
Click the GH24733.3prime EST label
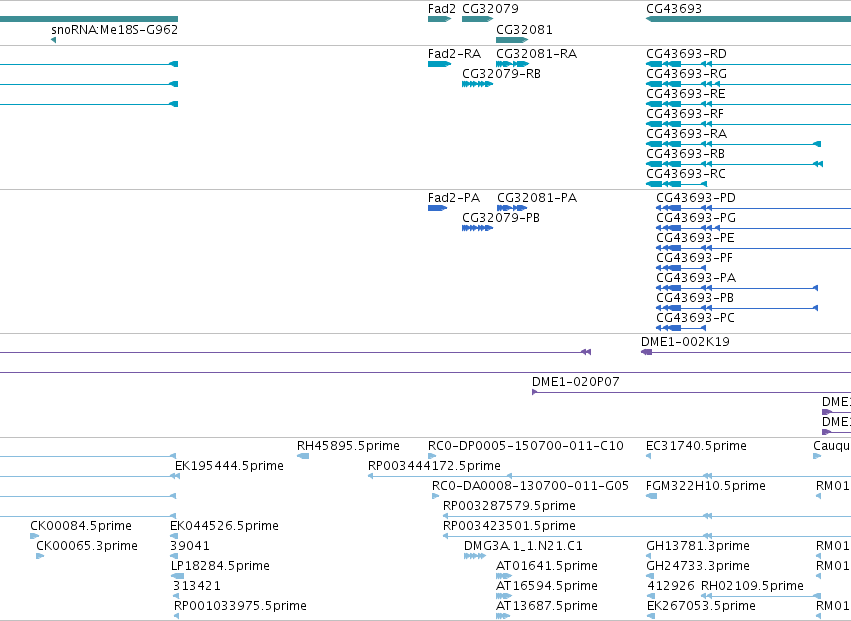697,566
